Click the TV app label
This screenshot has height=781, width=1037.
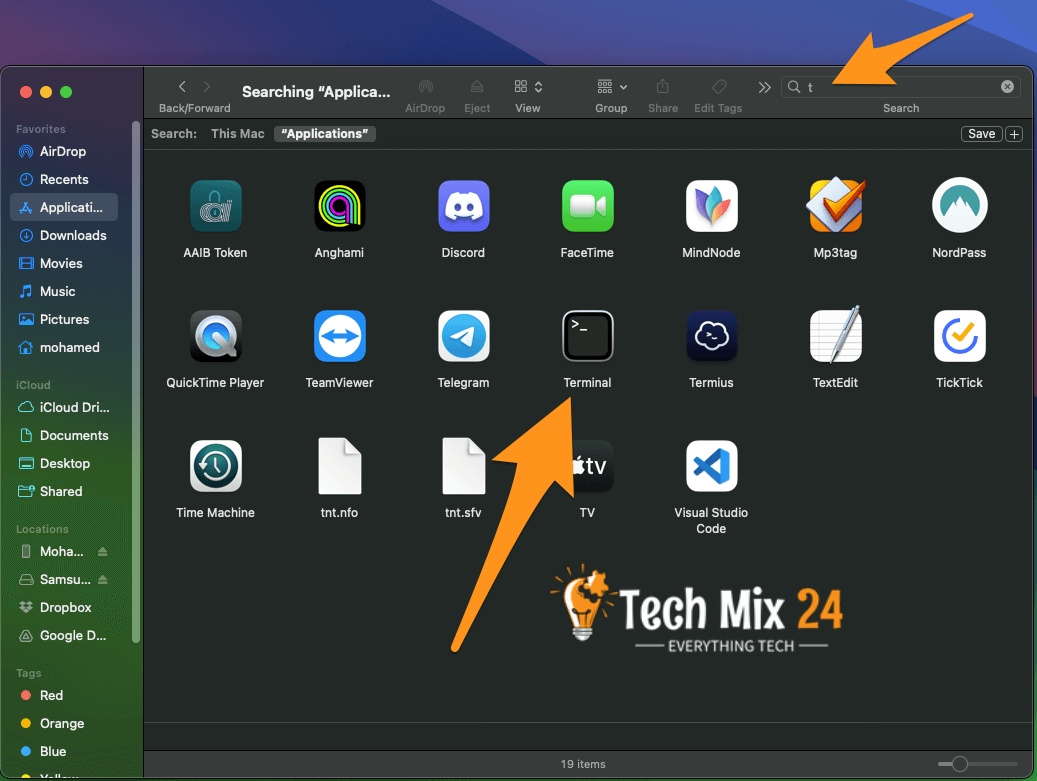(x=587, y=513)
